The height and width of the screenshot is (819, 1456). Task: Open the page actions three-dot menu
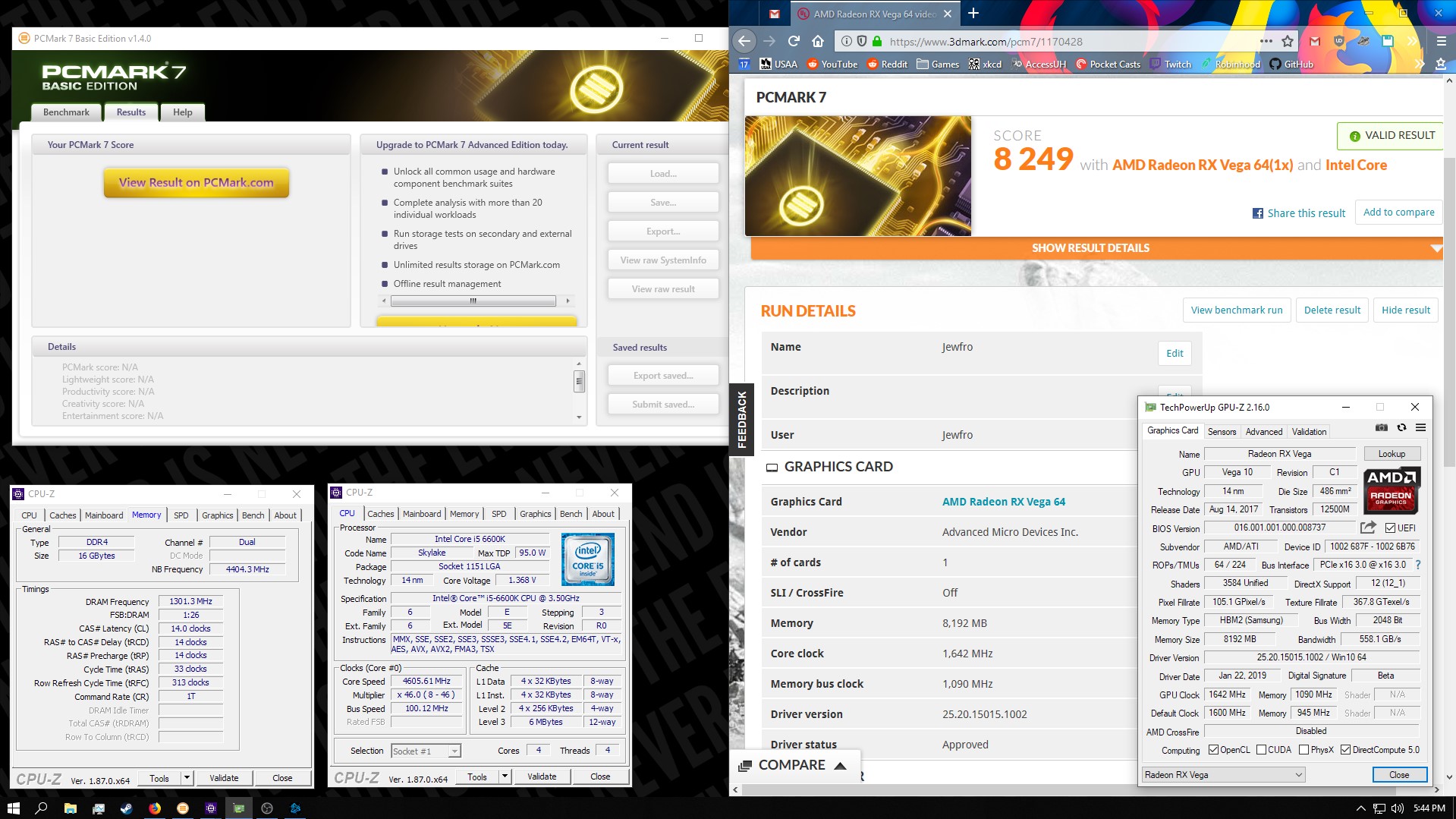pos(1266,41)
